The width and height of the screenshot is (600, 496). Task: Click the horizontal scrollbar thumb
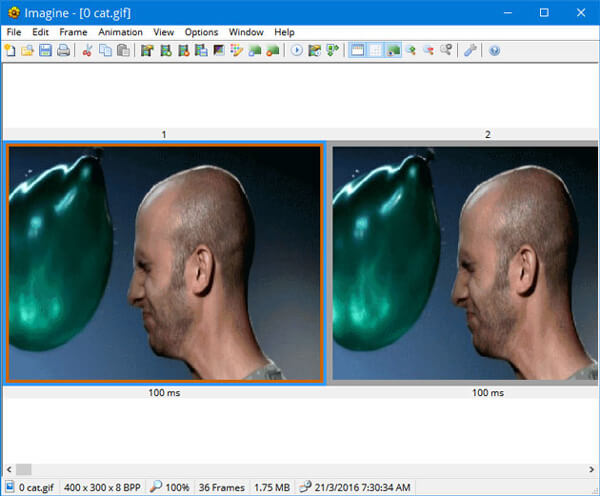pyautogui.click(x=22, y=468)
